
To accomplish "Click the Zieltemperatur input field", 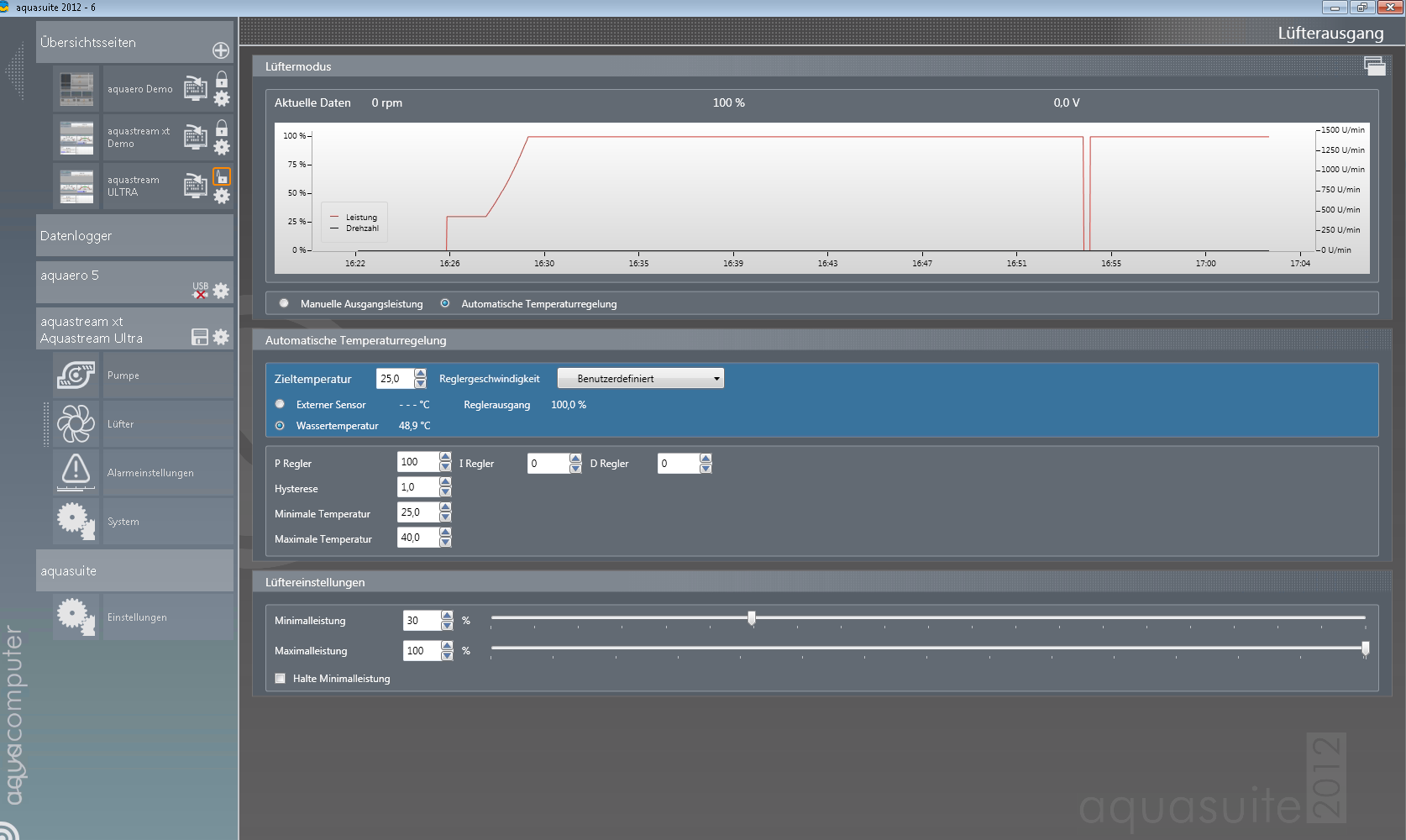I will (396, 379).
